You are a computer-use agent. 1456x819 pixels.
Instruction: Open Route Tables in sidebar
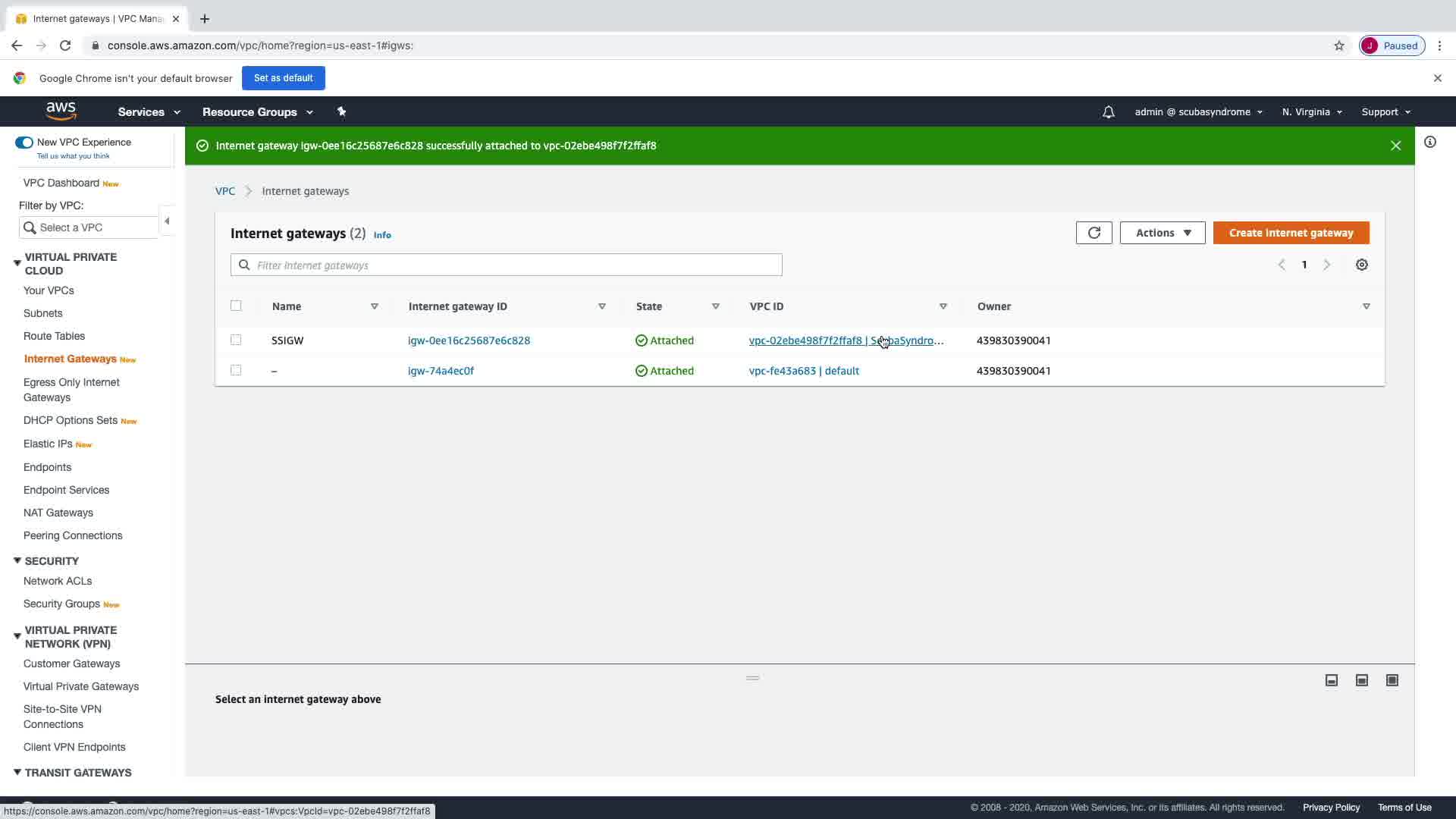point(54,336)
